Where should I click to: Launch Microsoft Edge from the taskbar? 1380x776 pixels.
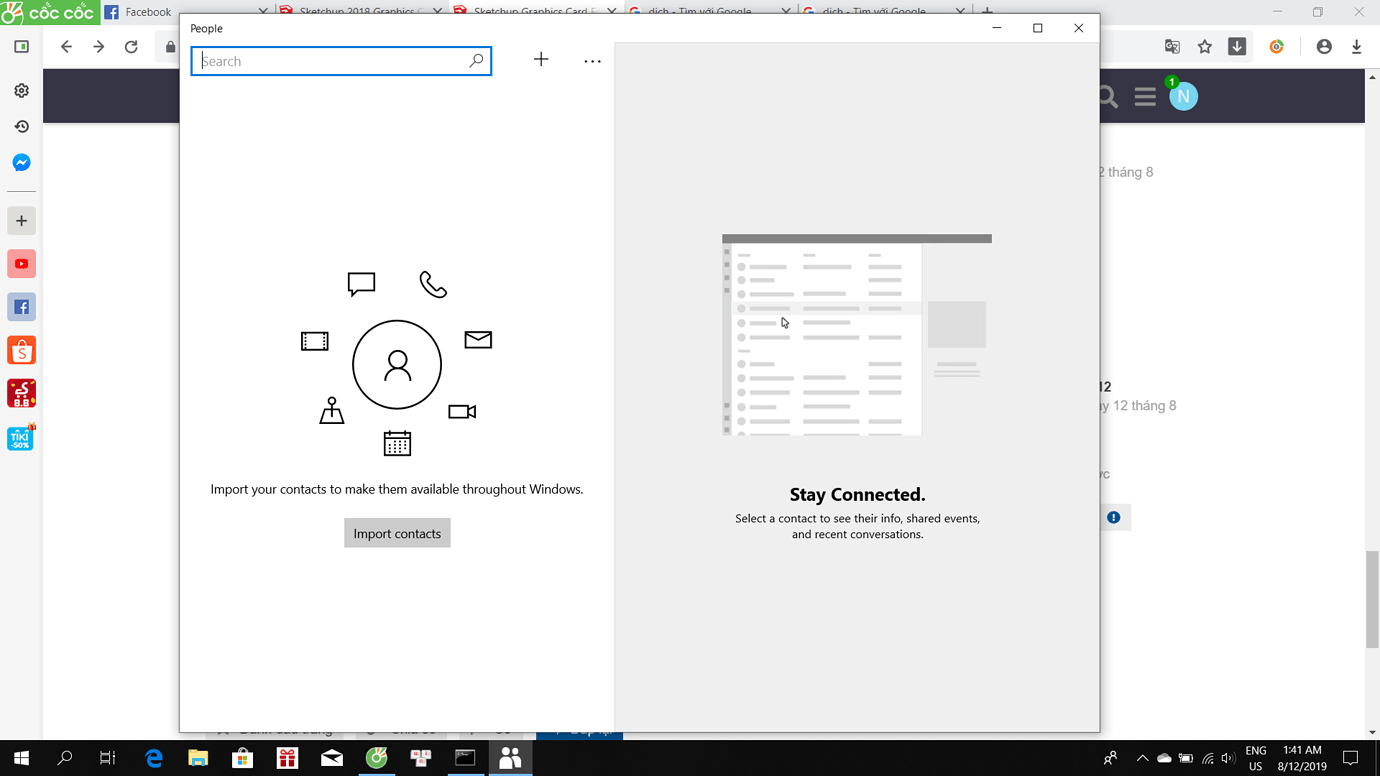(154, 758)
